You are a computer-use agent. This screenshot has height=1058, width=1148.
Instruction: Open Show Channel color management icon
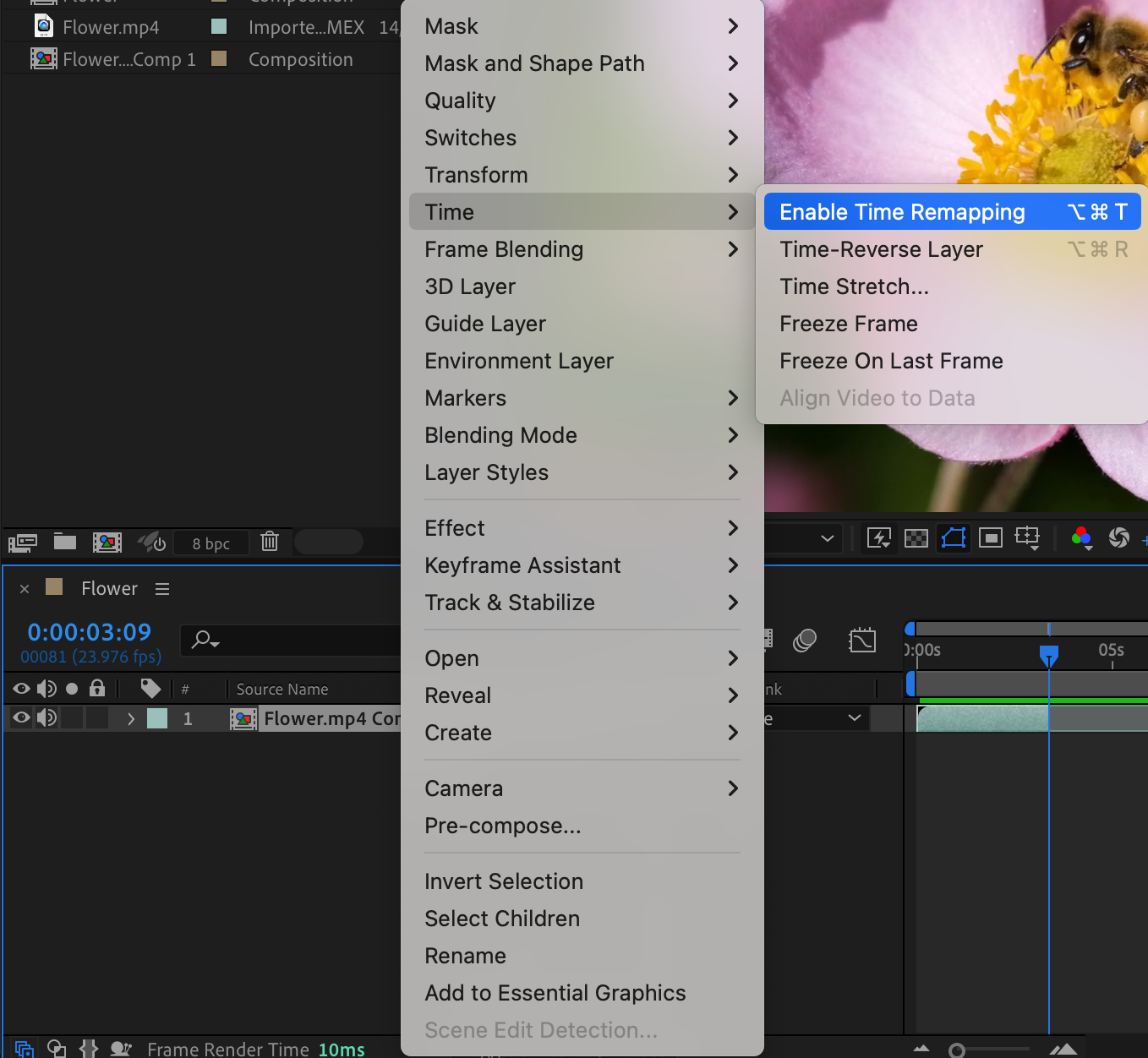click(x=1081, y=538)
